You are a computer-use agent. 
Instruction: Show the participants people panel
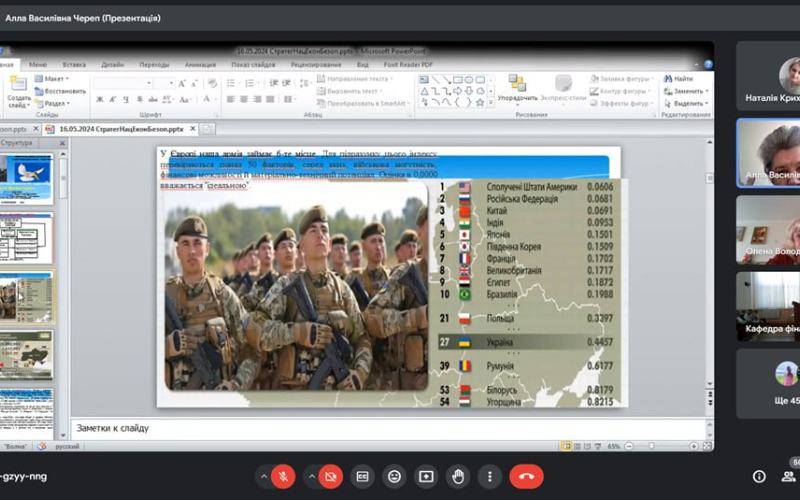(789, 477)
